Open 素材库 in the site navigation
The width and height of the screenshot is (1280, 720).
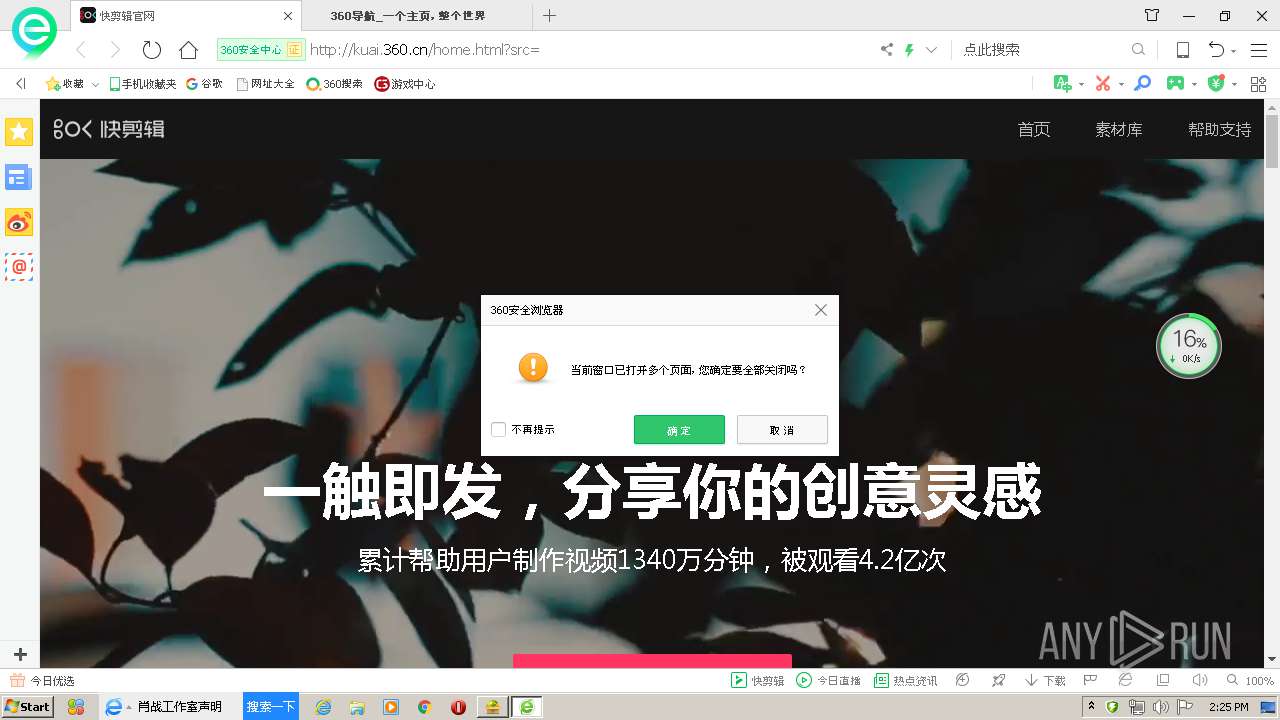pos(1119,129)
